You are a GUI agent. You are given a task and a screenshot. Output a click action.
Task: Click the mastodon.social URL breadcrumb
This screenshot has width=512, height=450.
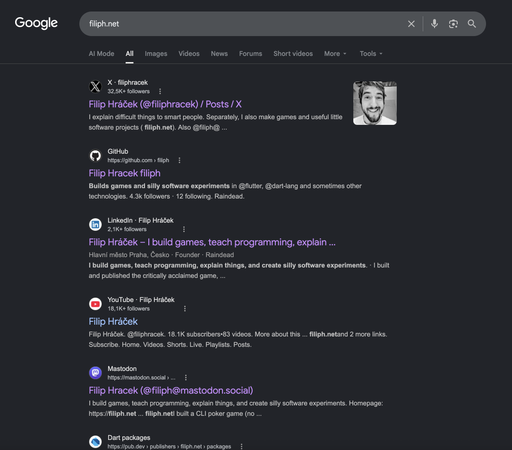[x=141, y=378]
